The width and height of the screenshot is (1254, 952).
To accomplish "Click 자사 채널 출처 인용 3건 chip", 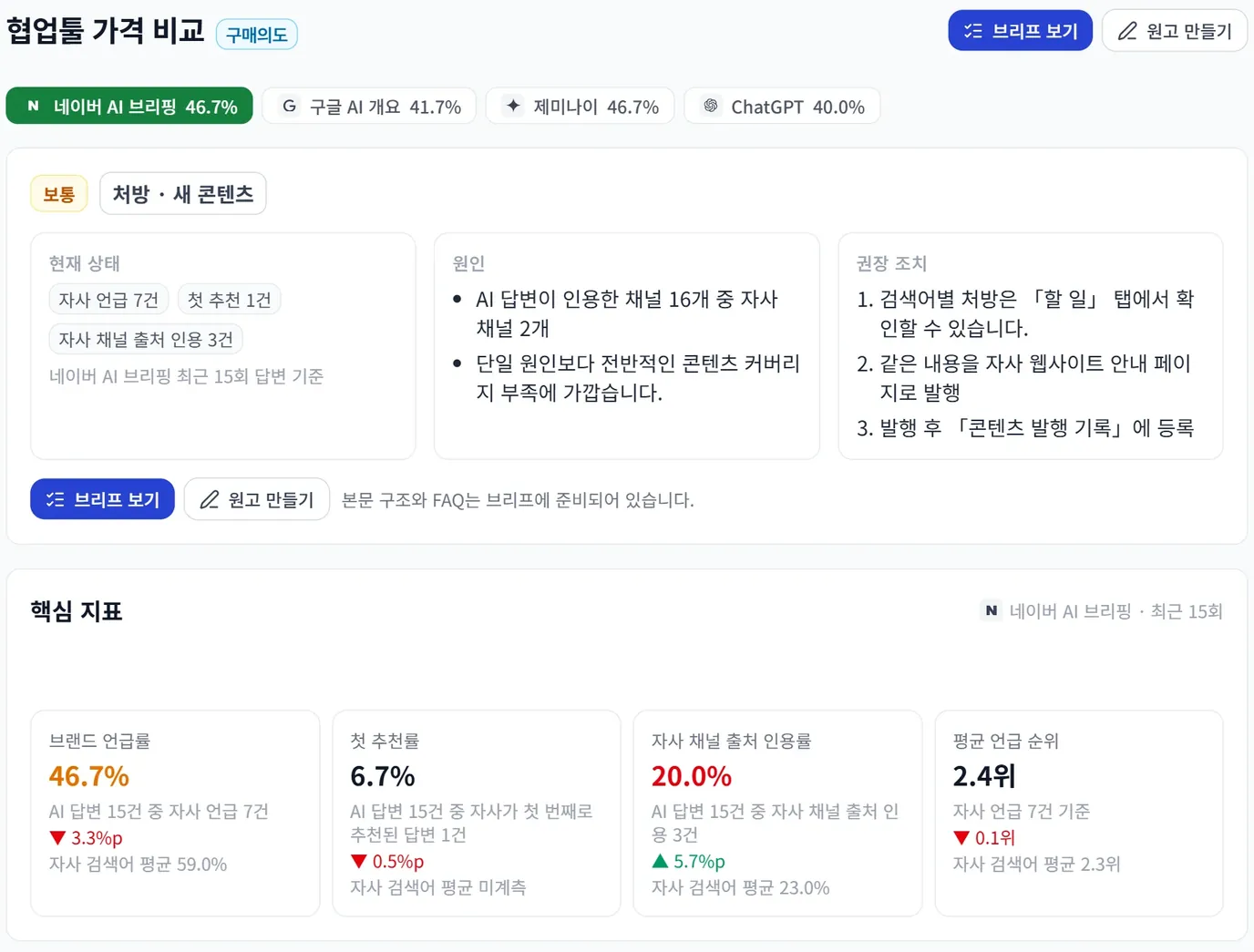I will coord(146,340).
